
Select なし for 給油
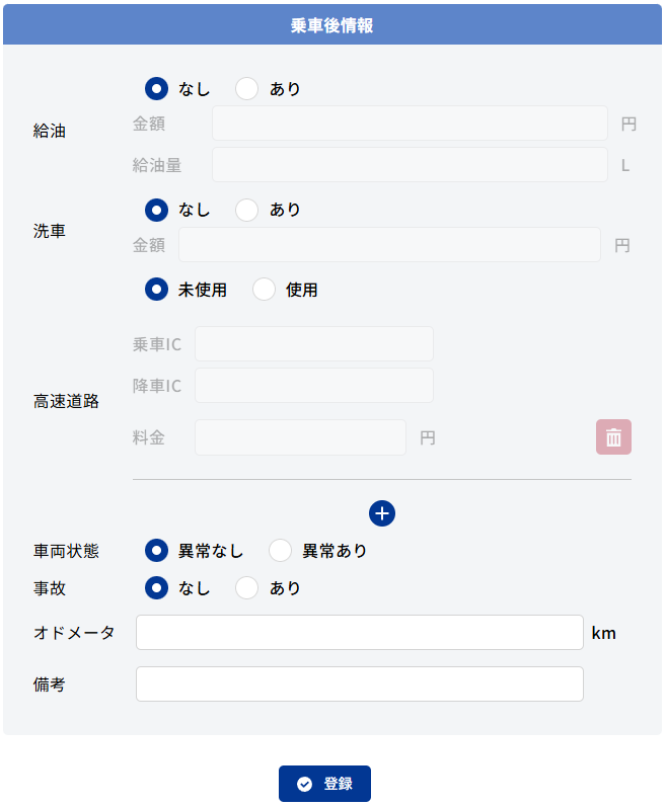coord(156,89)
